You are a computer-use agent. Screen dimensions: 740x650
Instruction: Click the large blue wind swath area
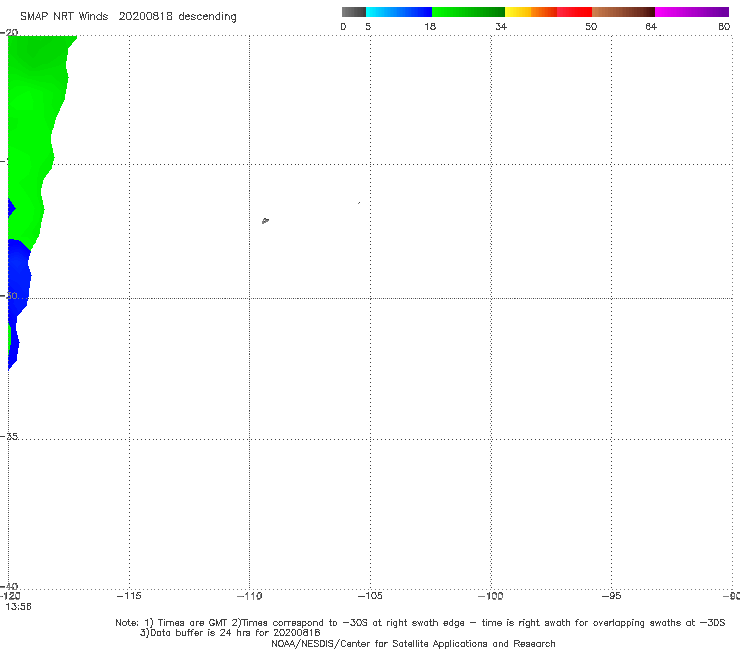click(x=19, y=279)
